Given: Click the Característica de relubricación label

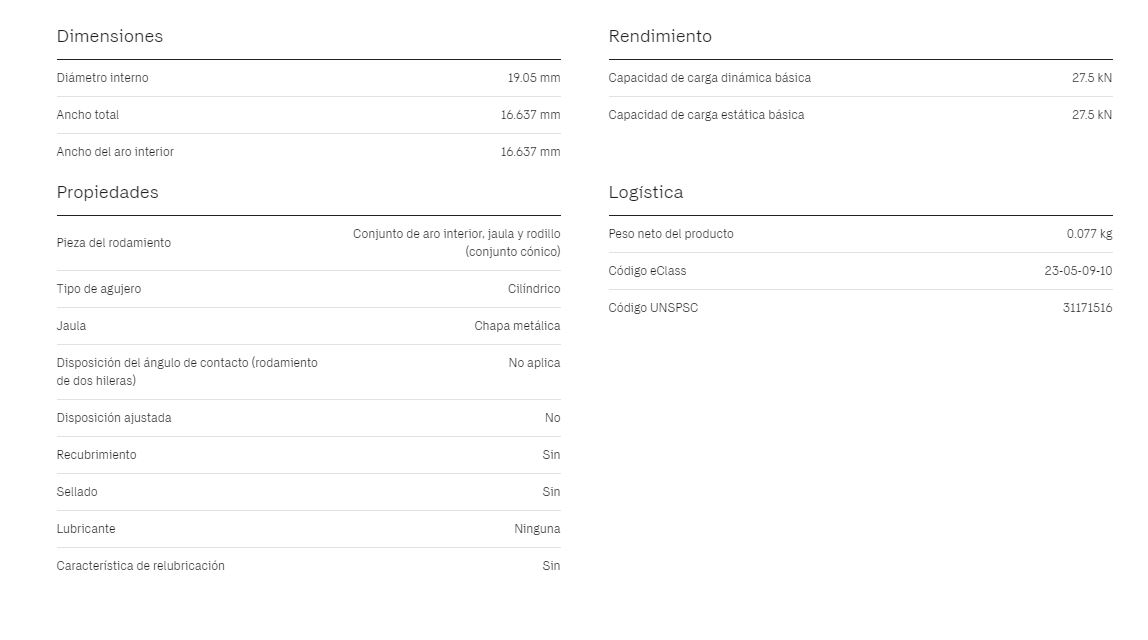Looking at the screenshot, I should (x=141, y=566).
